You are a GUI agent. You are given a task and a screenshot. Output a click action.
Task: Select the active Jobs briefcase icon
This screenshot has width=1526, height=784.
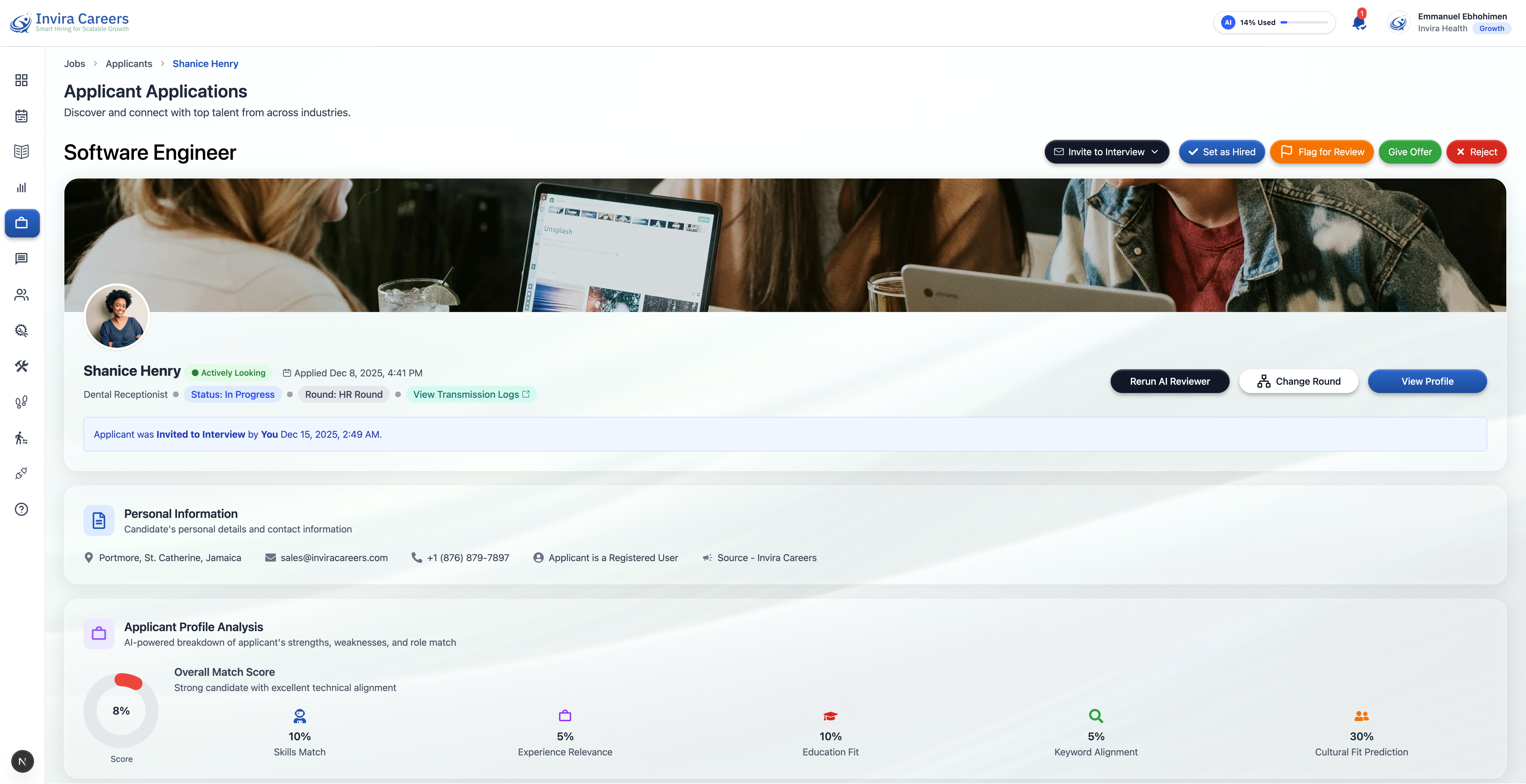tap(21, 223)
